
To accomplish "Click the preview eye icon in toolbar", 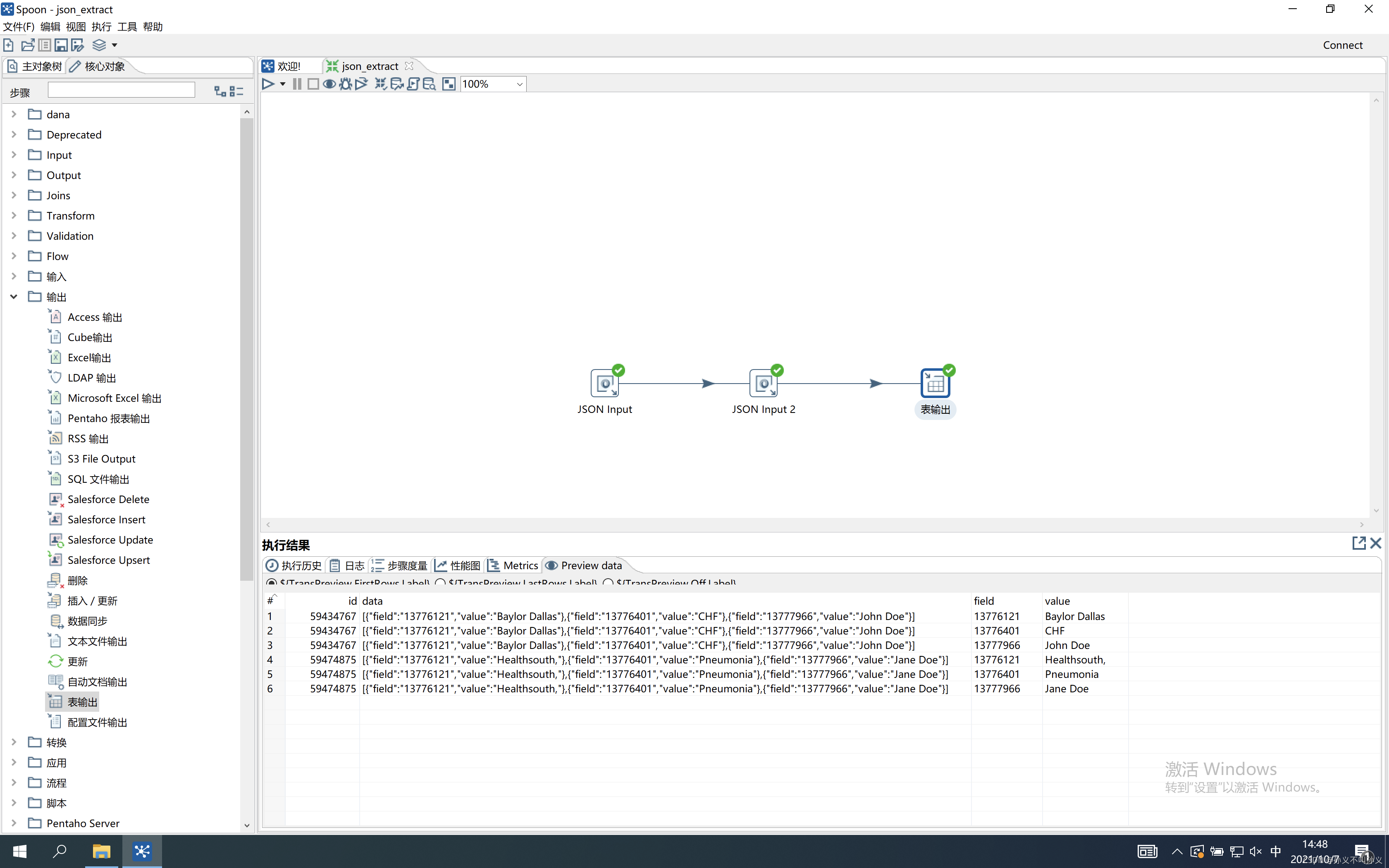I will (x=329, y=84).
